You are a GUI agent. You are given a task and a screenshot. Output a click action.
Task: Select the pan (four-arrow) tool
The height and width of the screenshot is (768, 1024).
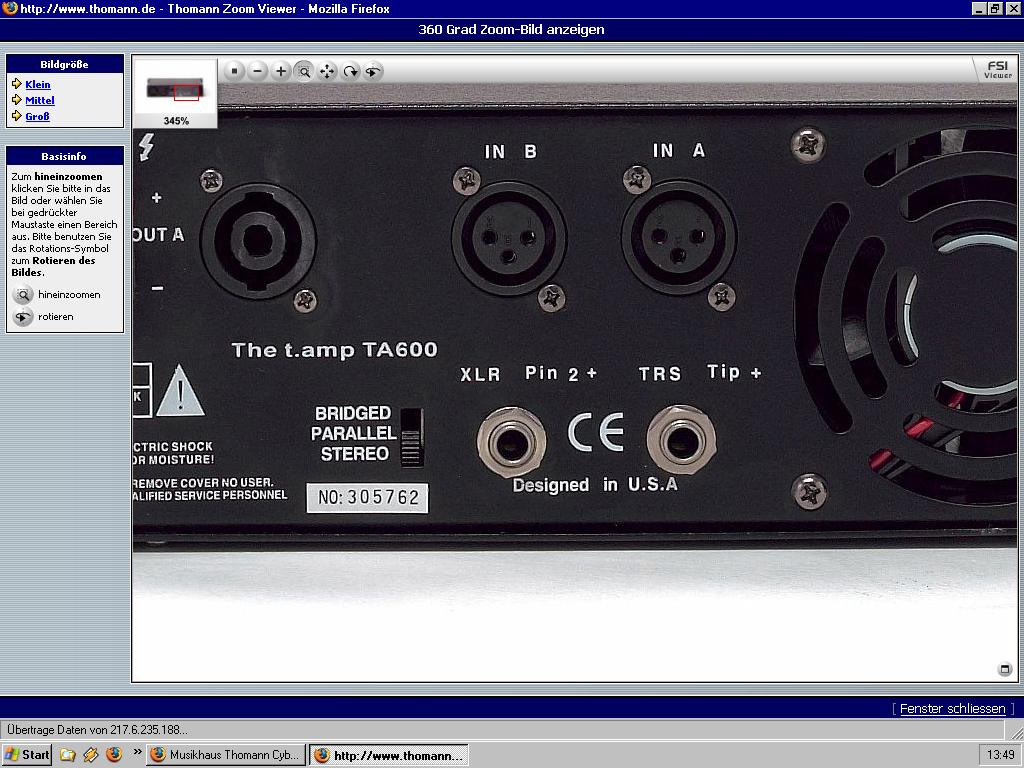[327, 71]
